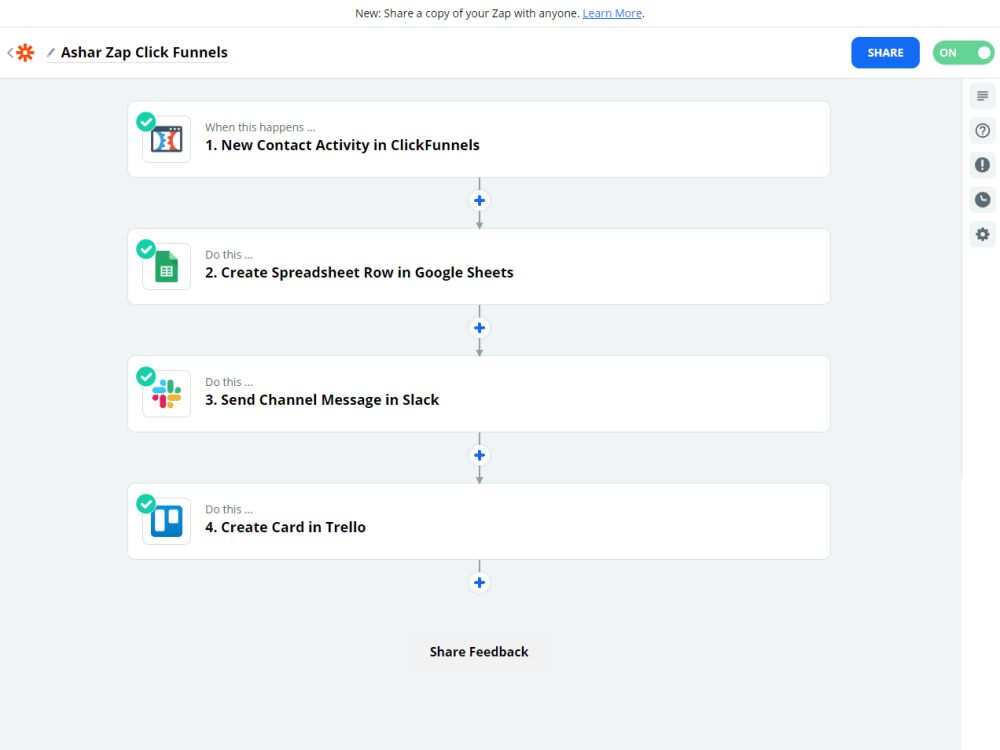The width and height of the screenshot is (1000, 750).
Task: Click the SHARE button
Action: tap(885, 52)
